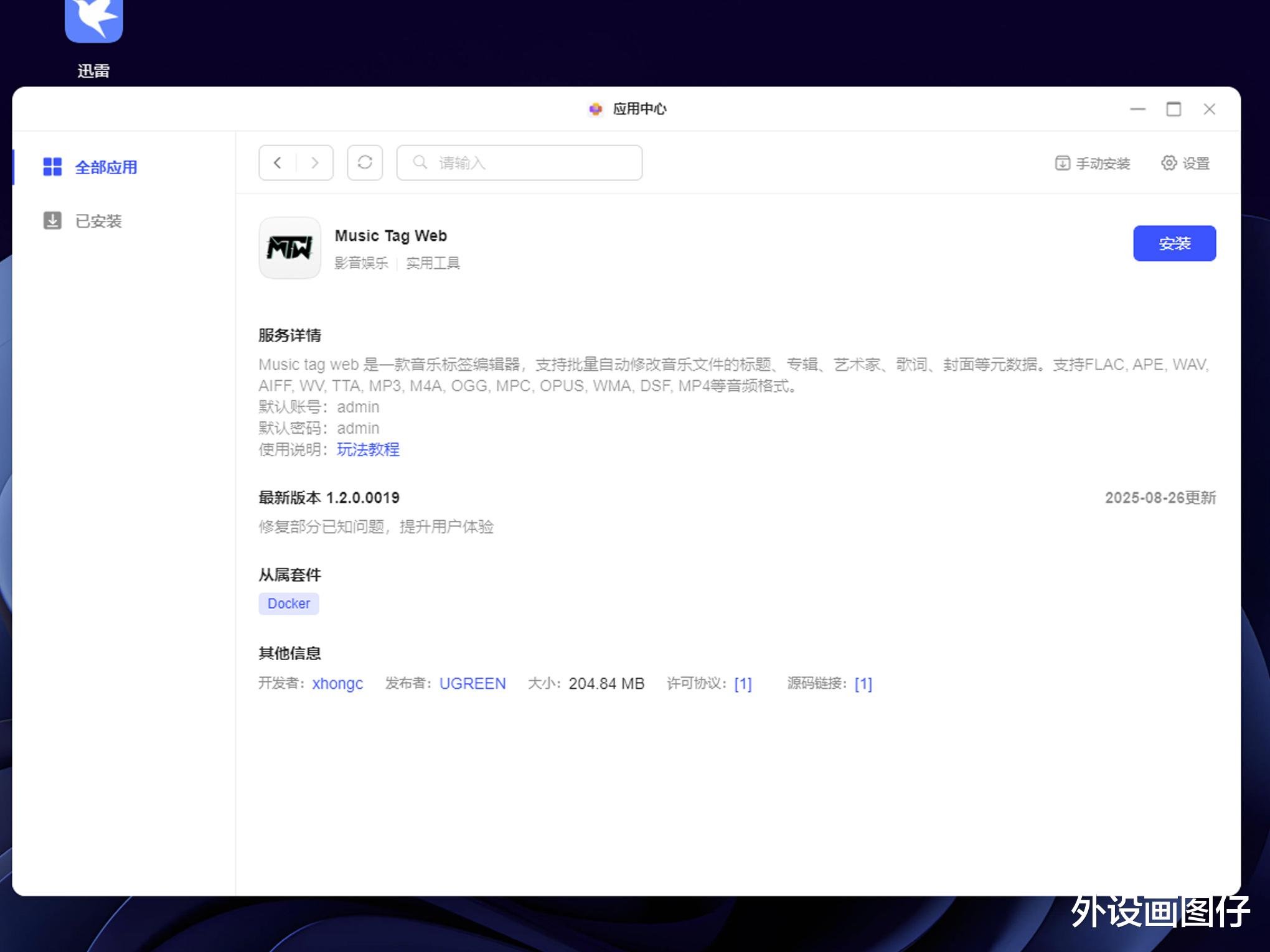
Task: Go back with the left arrow
Action: 278,163
